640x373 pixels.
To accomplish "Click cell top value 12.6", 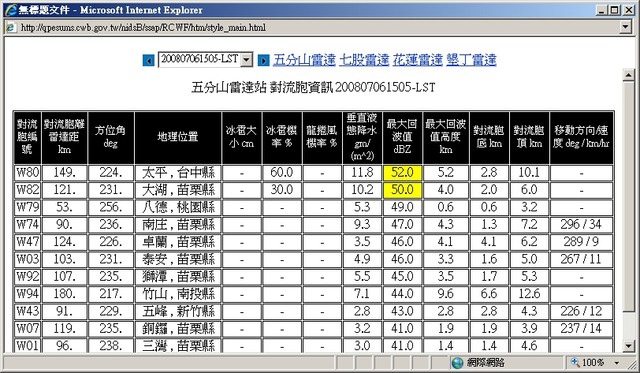I will [x=529, y=294].
